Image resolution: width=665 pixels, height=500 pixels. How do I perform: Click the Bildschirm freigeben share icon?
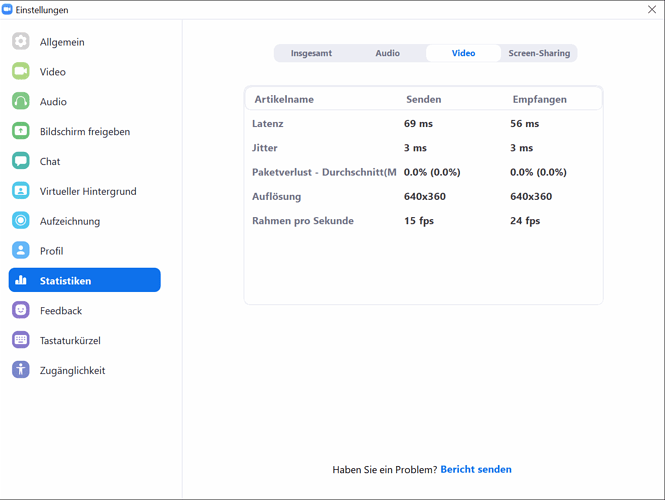(x=21, y=131)
